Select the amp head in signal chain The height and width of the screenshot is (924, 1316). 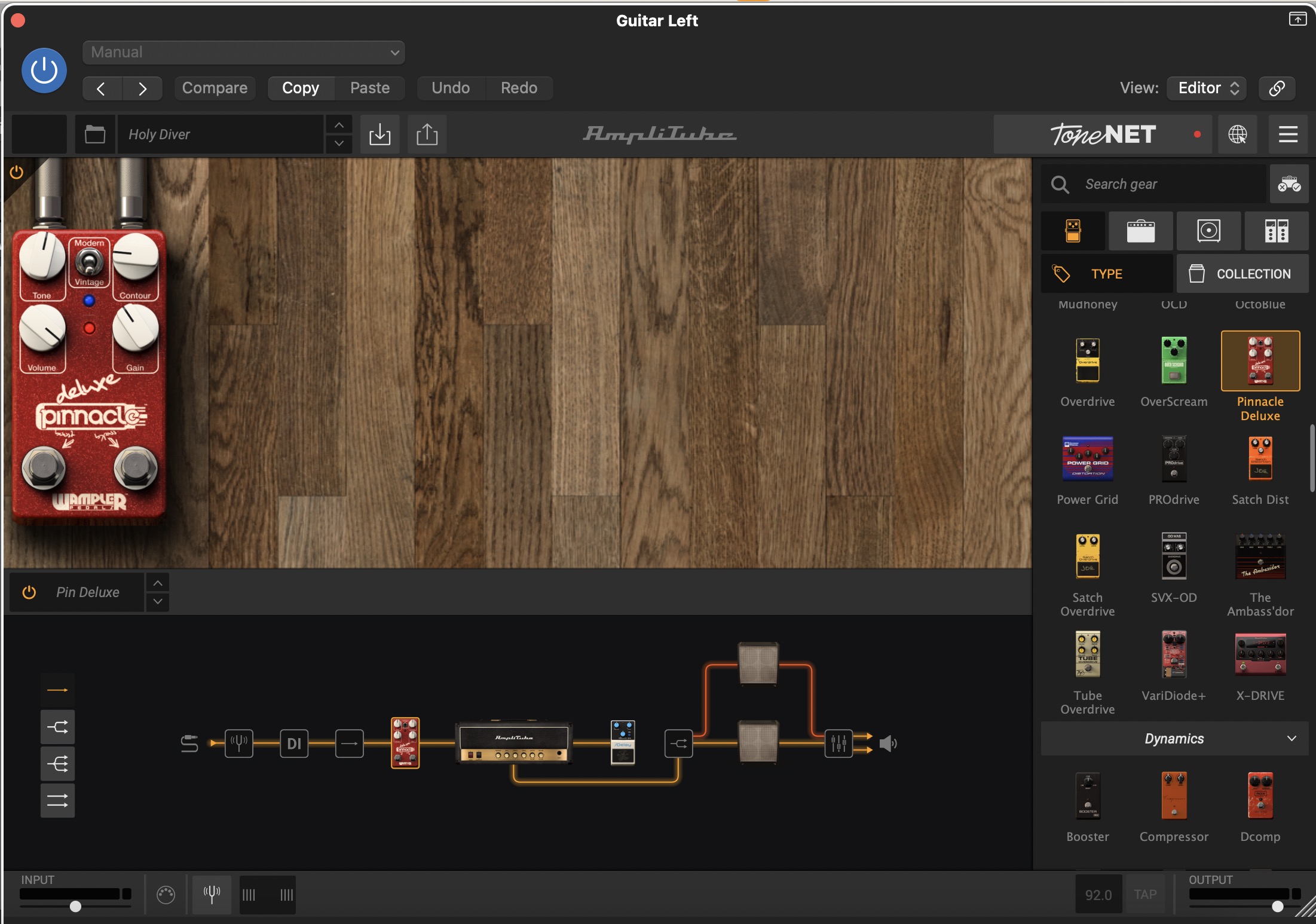[514, 743]
